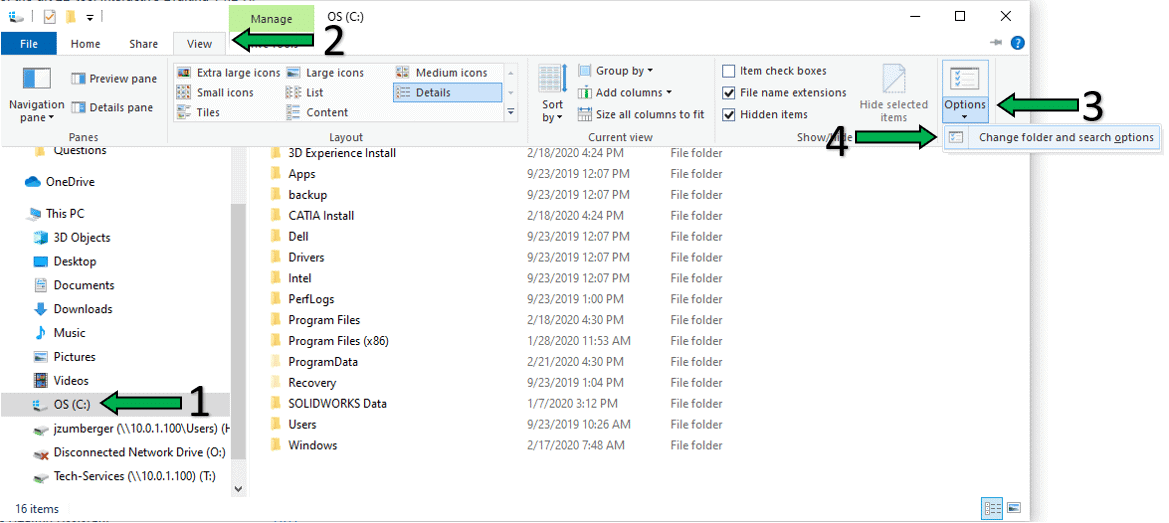1169x523 pixels.
Task: Open the Sort by dropdown
Action: [552, 94]
